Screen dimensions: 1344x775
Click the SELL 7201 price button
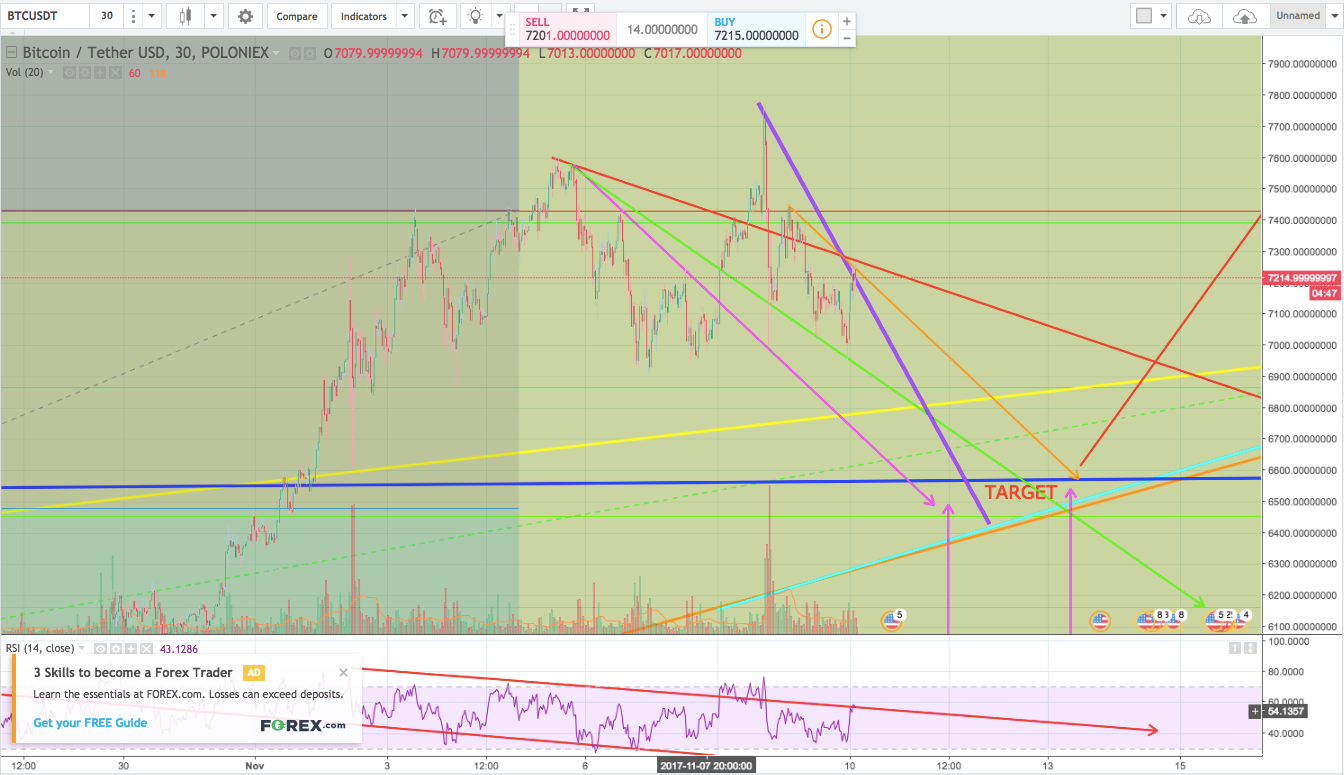568,28
